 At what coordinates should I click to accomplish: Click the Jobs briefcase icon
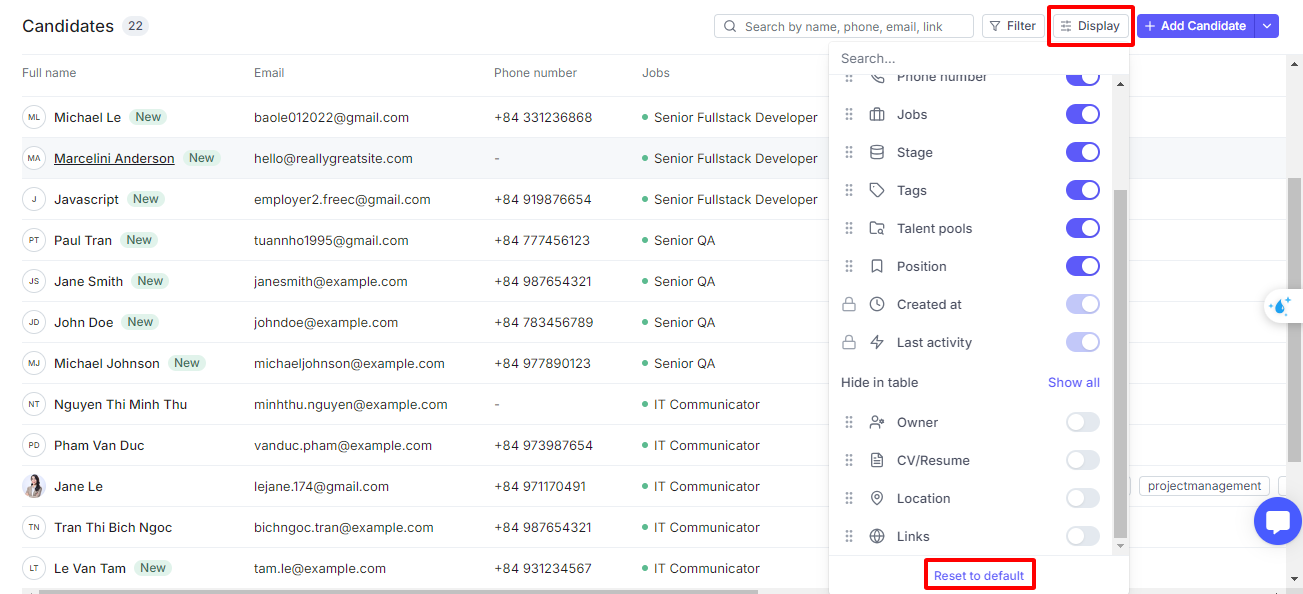[x=877, y=115]
